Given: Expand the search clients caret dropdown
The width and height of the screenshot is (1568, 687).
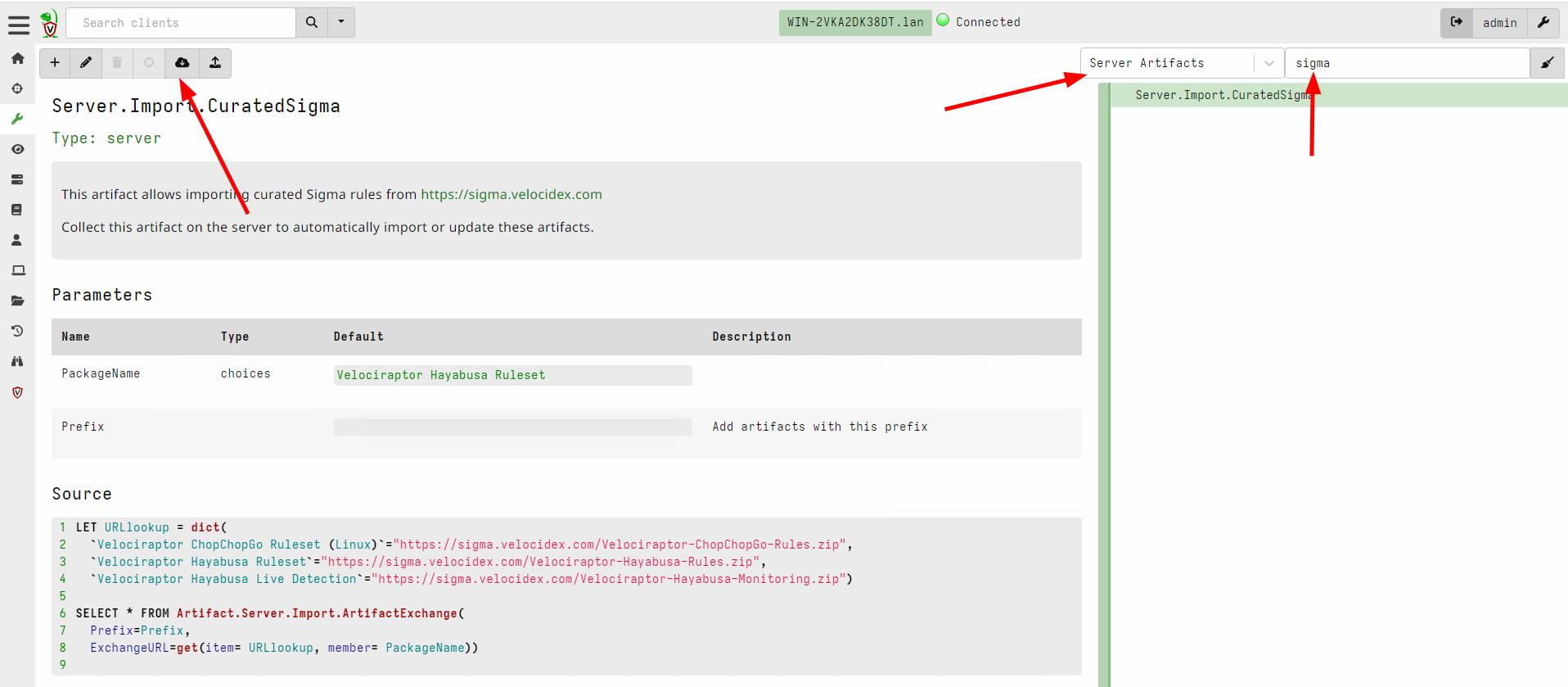Looking at the screenshot, I should [x=341, y=23].
